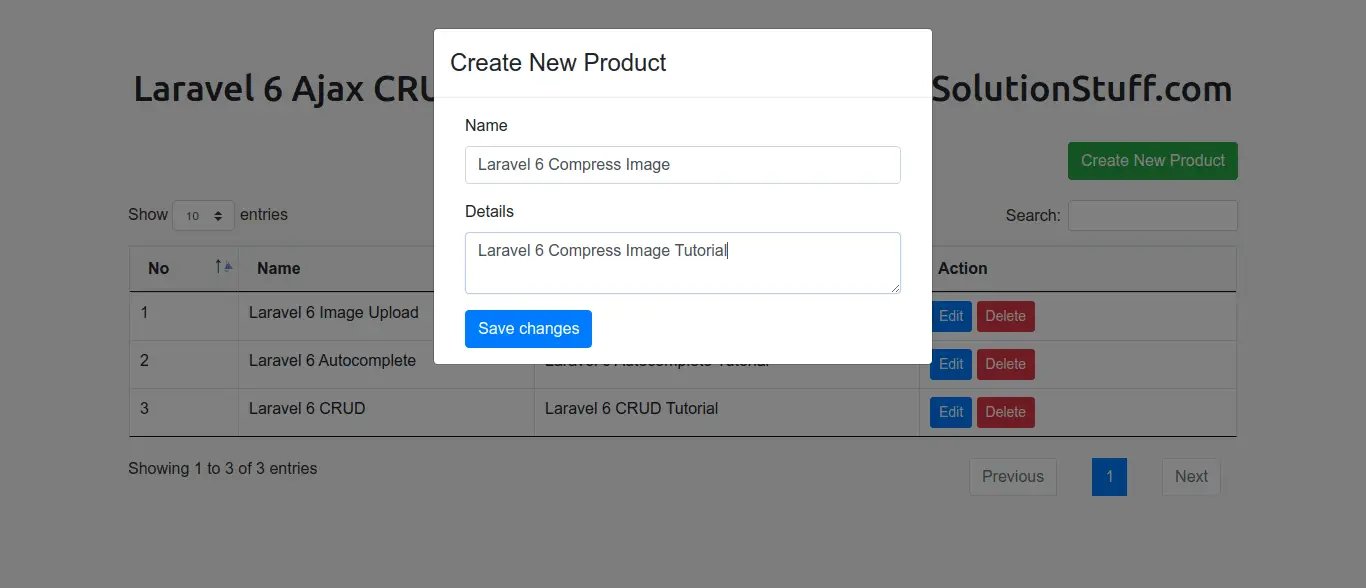
Task: Sort table by Name column header
Action: tap(279, 268)
